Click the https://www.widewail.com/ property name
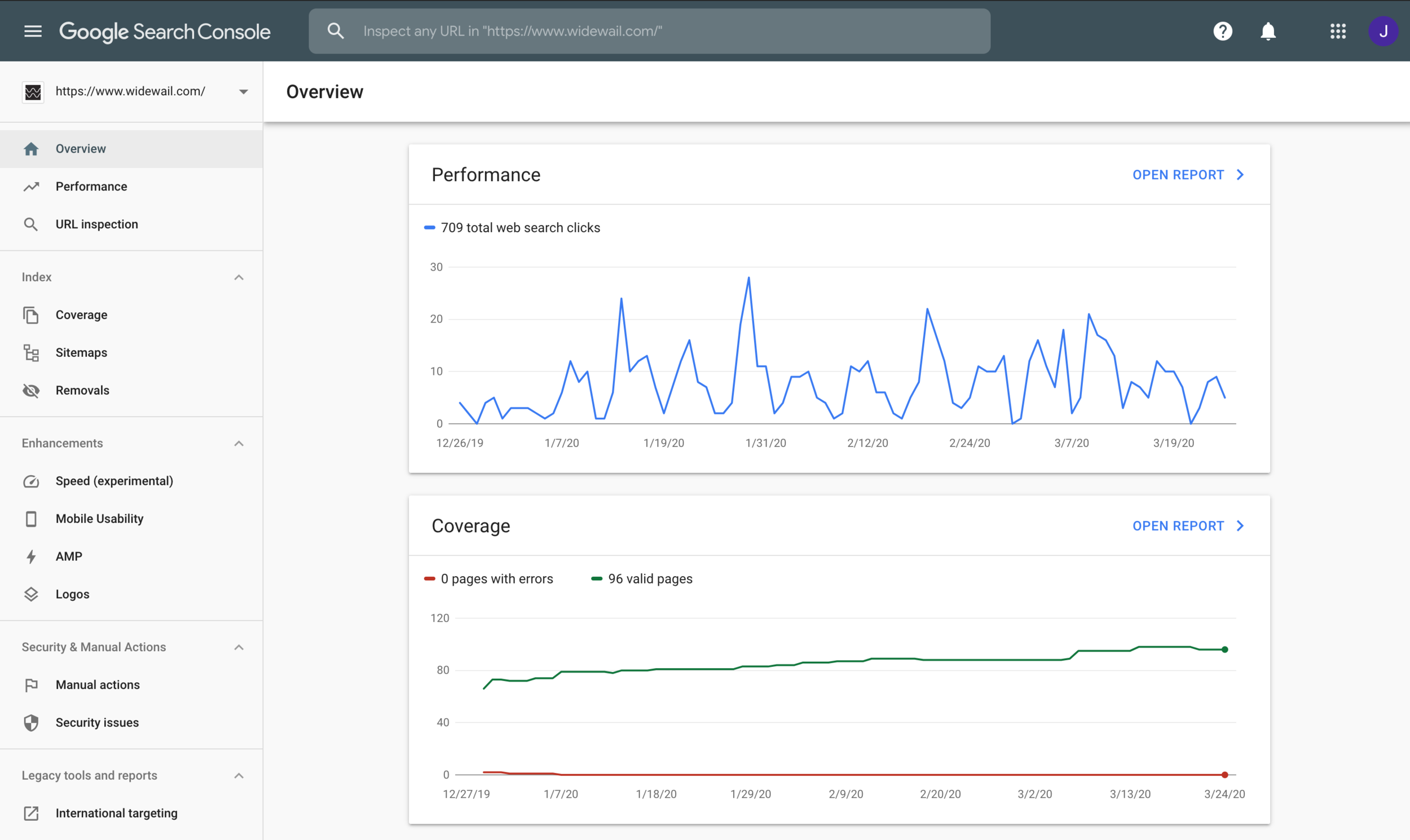The width and height of the screenshot is (1410, 840). (130, 91)
